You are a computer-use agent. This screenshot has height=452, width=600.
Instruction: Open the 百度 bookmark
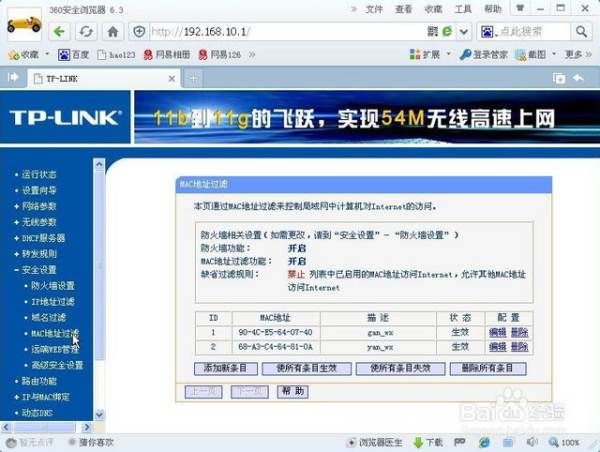[73, 55]
